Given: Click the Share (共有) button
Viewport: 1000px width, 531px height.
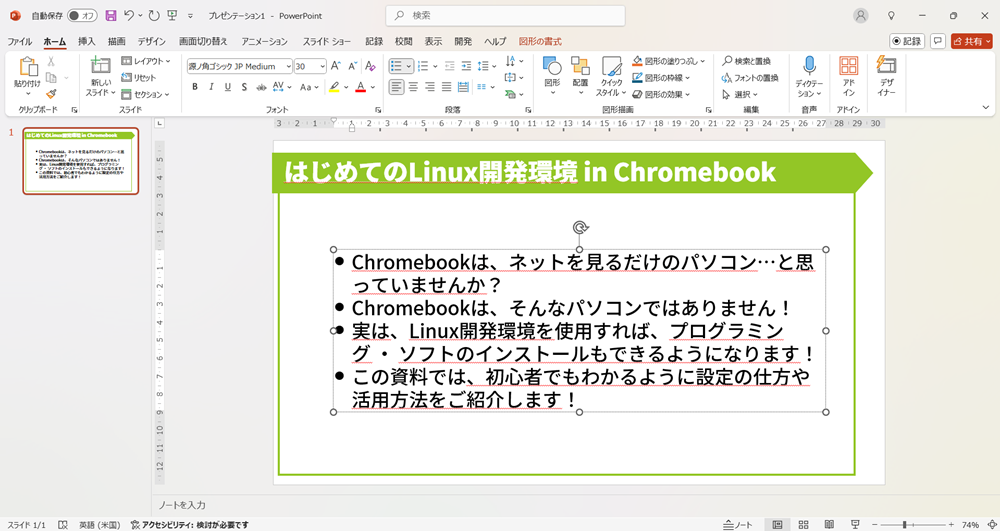Looking at the screenshot, I should (972, 41).
